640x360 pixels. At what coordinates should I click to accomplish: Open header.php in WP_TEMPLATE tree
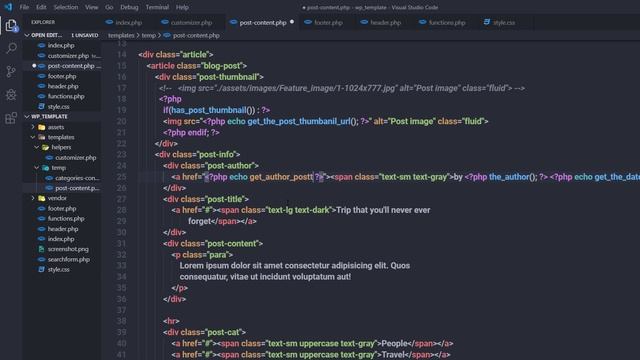click(x=63, y=229)
